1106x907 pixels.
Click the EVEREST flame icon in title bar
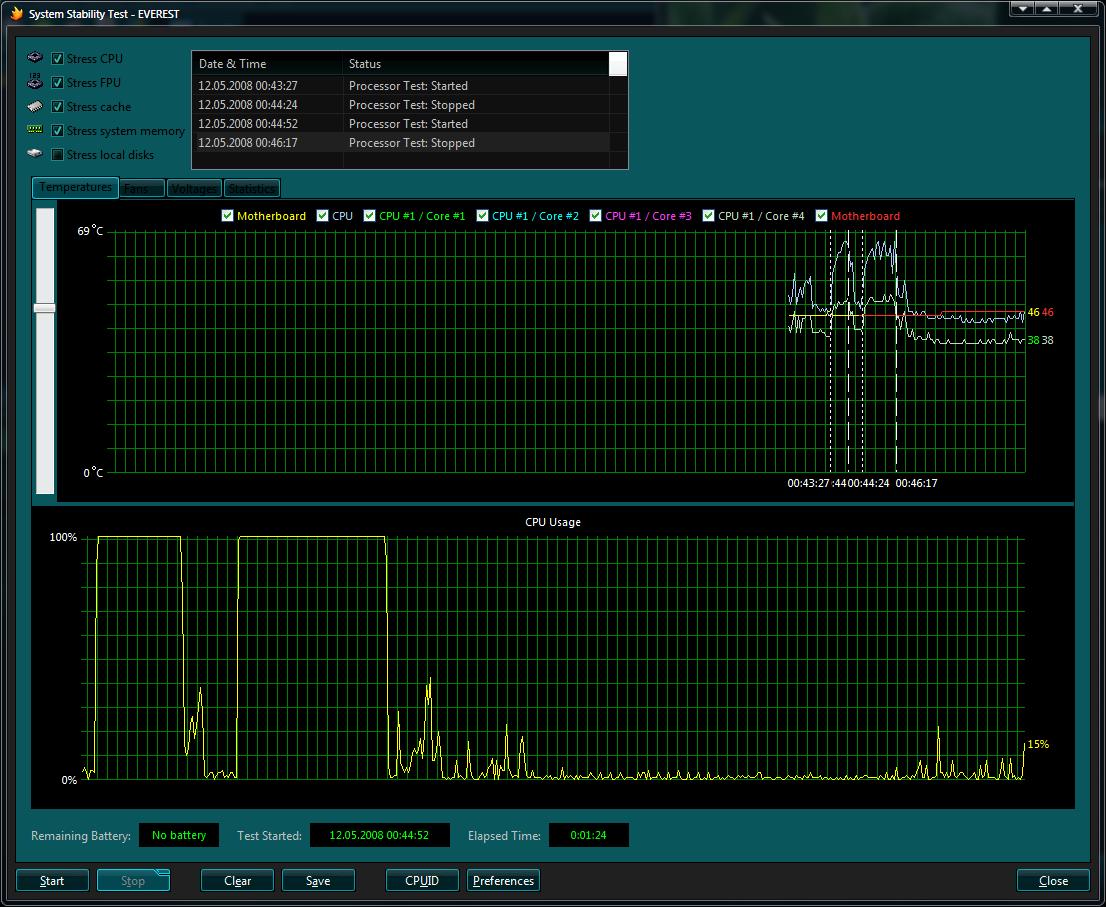[x=17, y=13]
